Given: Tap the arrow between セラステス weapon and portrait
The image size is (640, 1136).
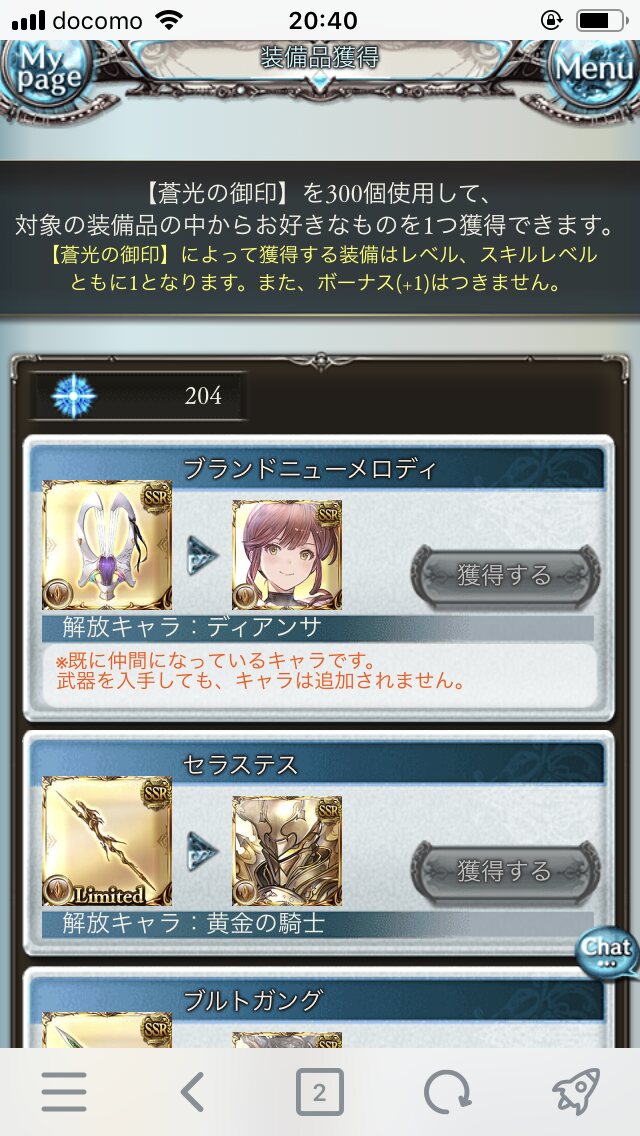Looking at the screenshot, I should tap(202, 851).
